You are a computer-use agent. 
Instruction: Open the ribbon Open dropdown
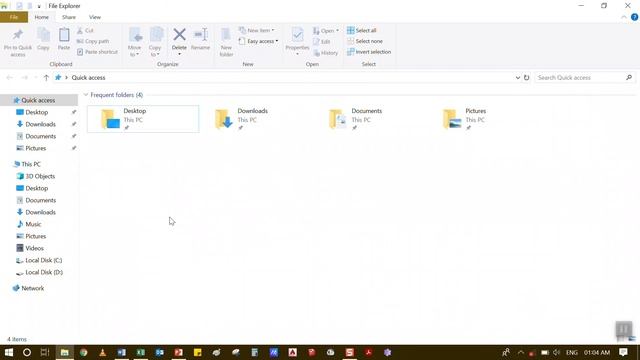326,31
